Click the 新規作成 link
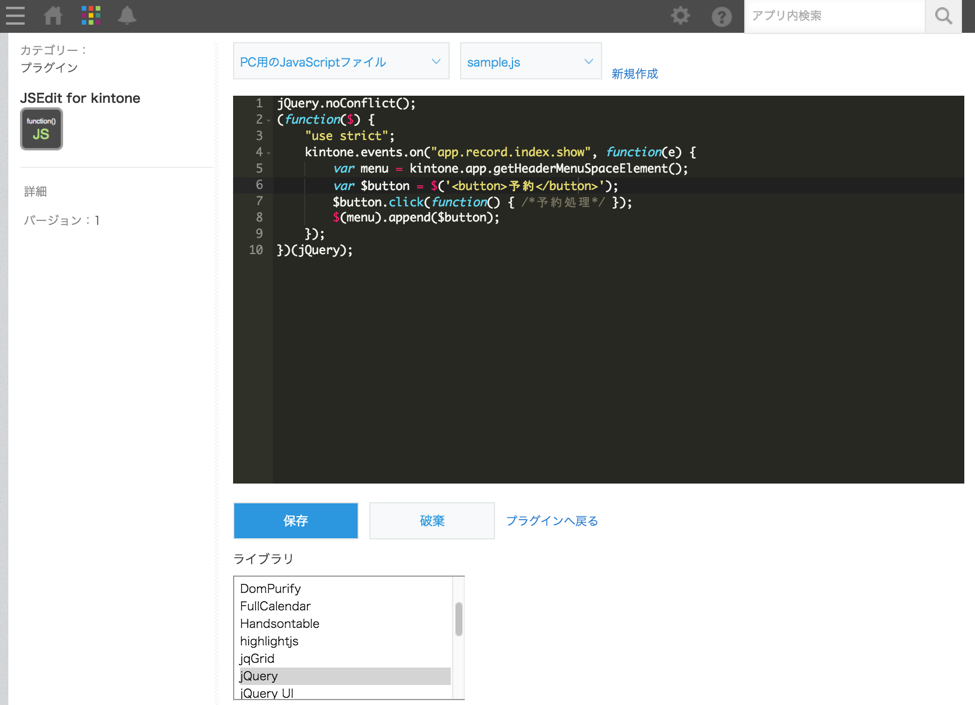 [634, 74]
